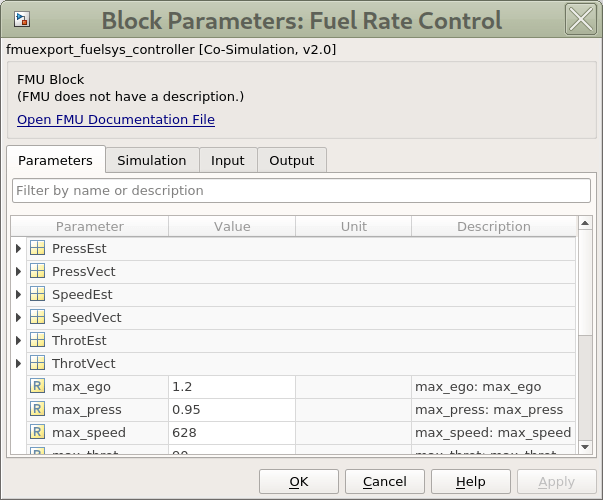Expand the SpeedVect tree row
This screenshot has height=500, width=603.
click(x=18, y=317)
